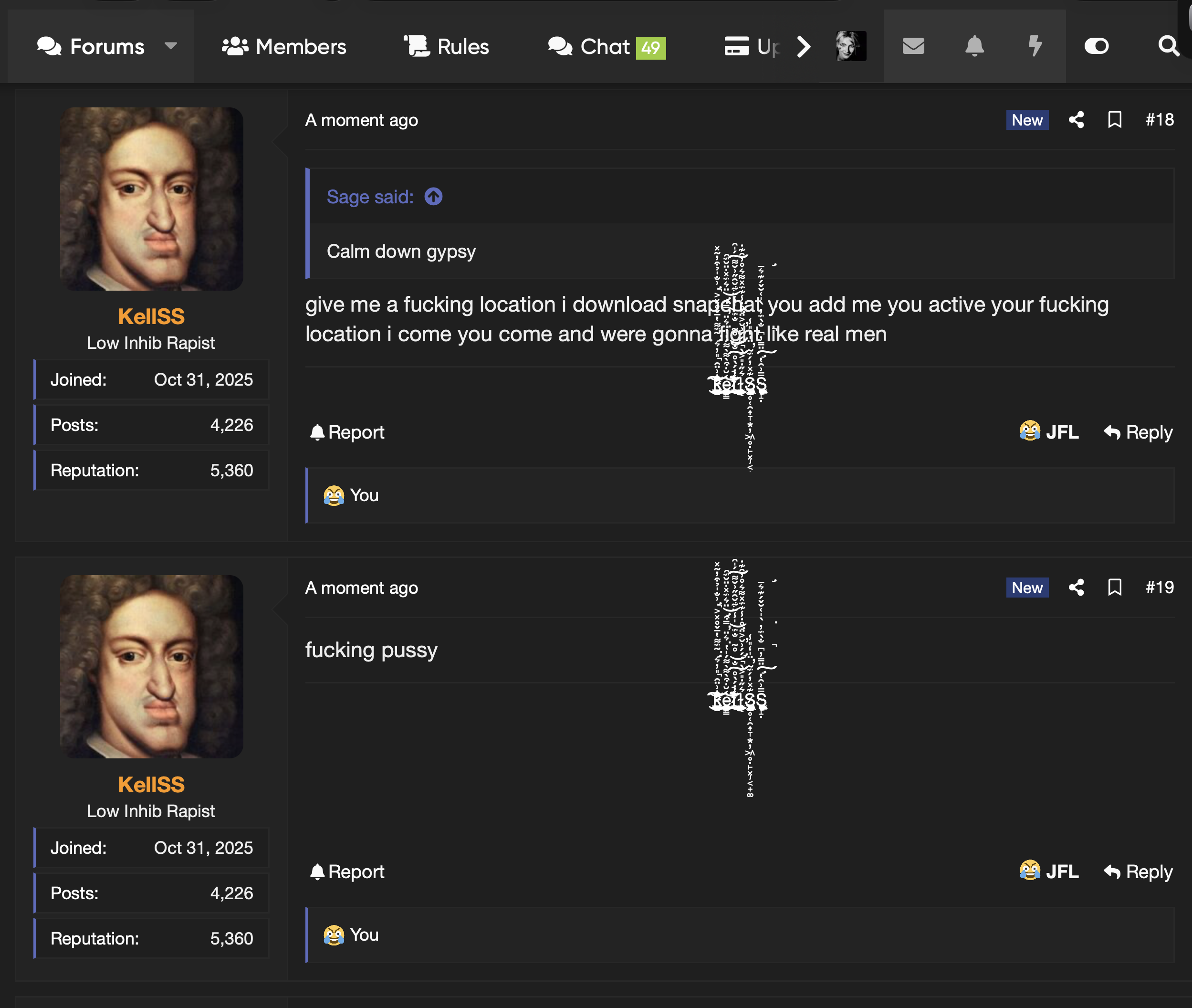This screenshot has height=1008, width=1192.
Task: Click the laughing emoji in post #19 reactions bar
Action: [334, 935]
